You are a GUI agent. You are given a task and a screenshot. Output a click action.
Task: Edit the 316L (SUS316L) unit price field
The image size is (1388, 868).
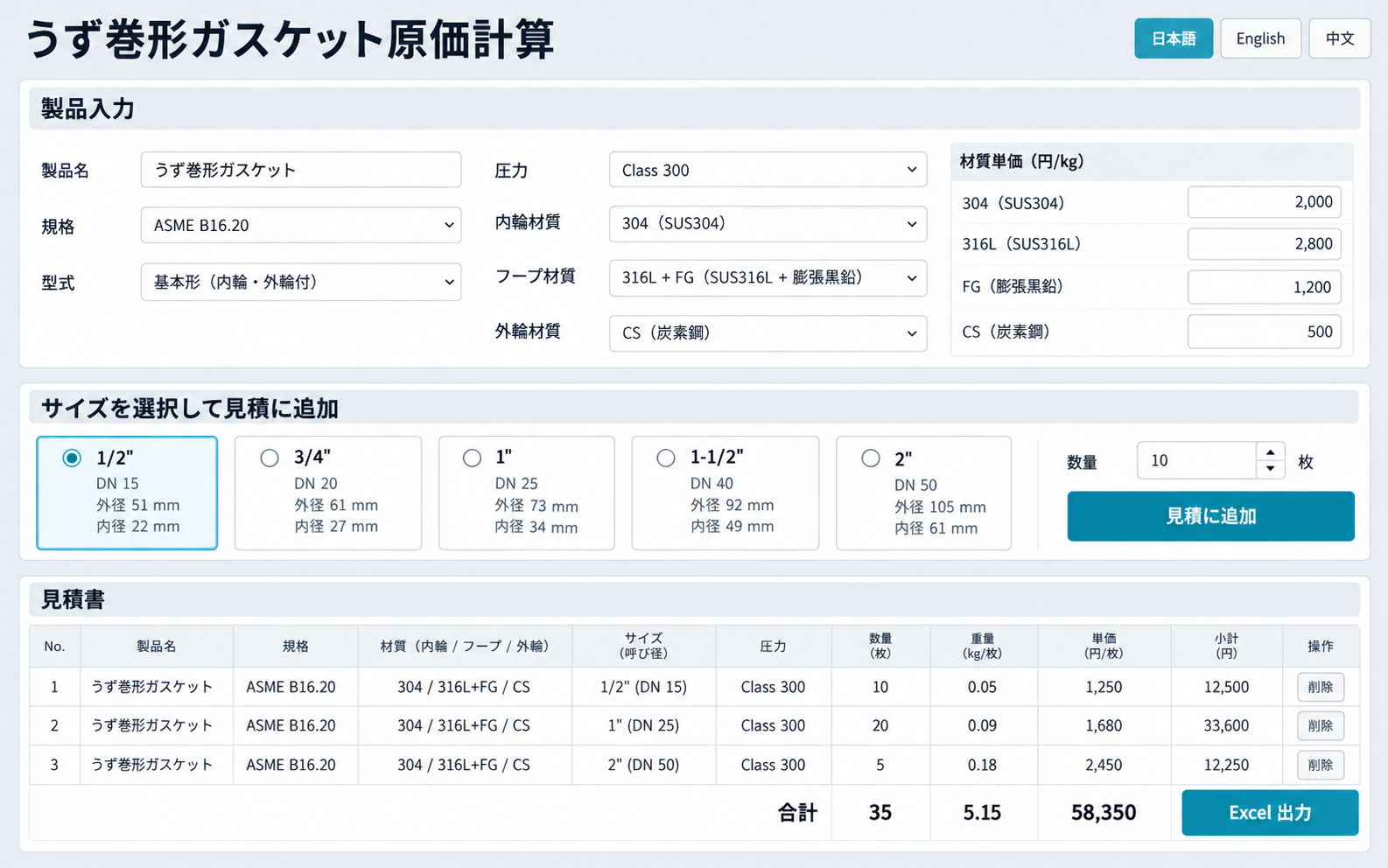[x=1264, y=244]
